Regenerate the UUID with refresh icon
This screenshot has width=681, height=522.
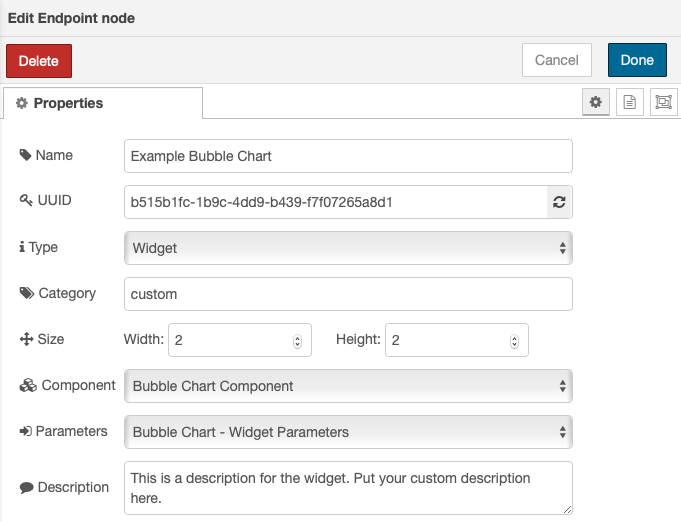[559, 202]
